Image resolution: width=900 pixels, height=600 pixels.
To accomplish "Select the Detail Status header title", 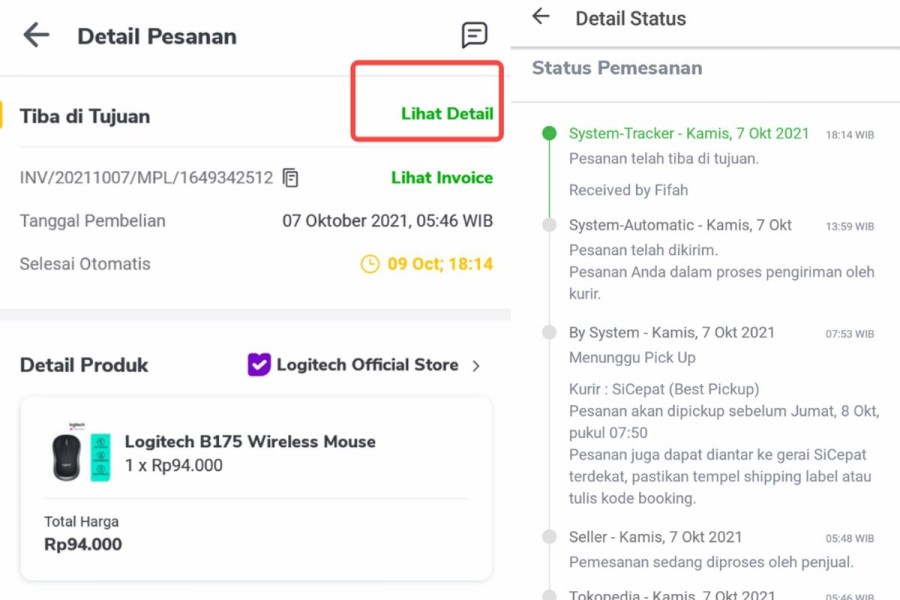I will point(632,17).
